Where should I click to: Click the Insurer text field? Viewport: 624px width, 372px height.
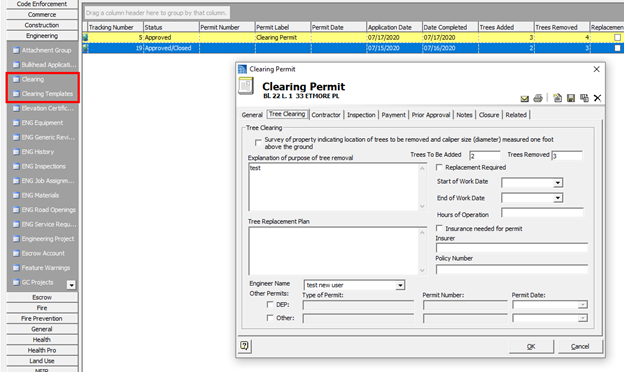point(511,247)
